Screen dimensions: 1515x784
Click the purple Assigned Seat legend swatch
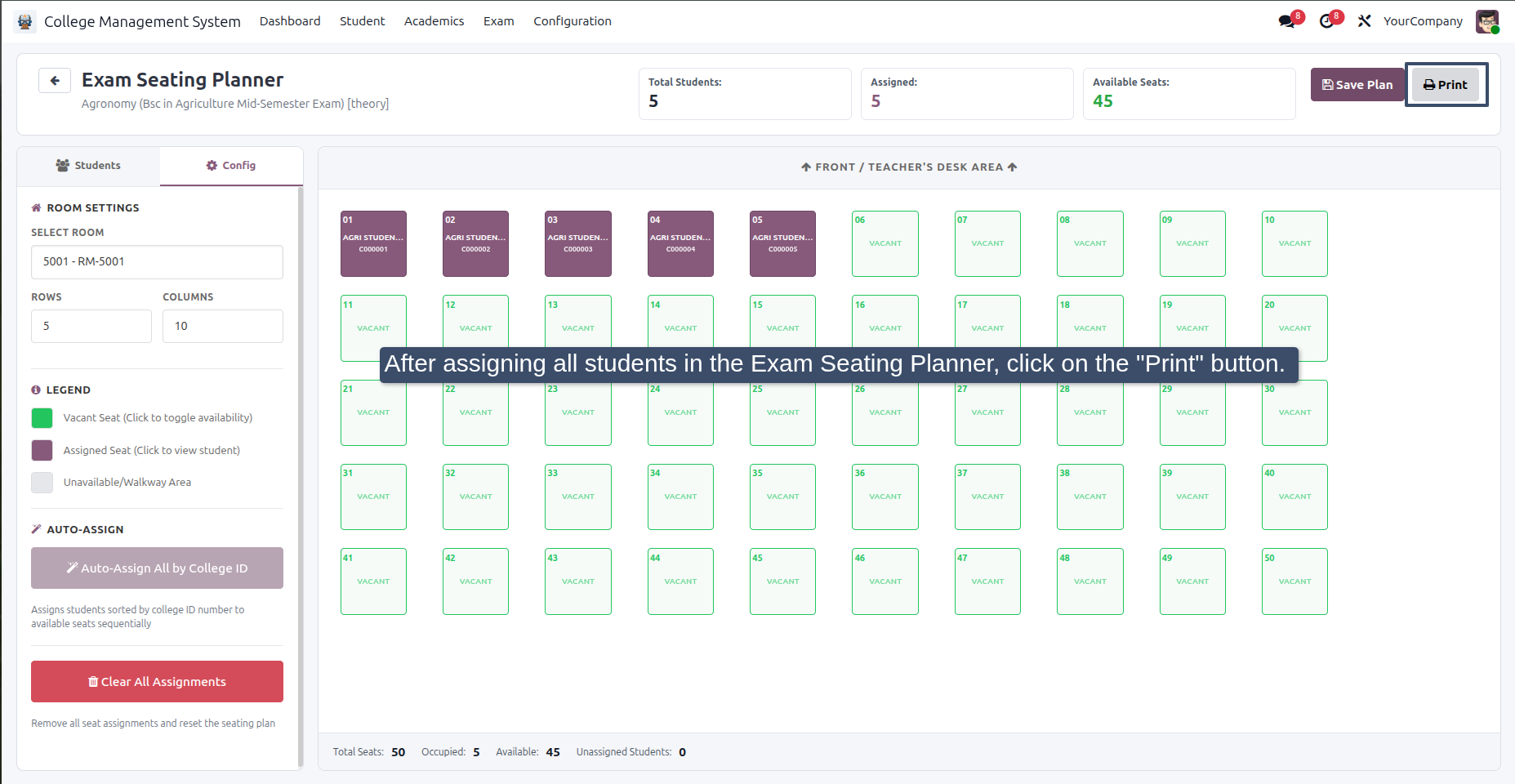[x=42, y=450]
